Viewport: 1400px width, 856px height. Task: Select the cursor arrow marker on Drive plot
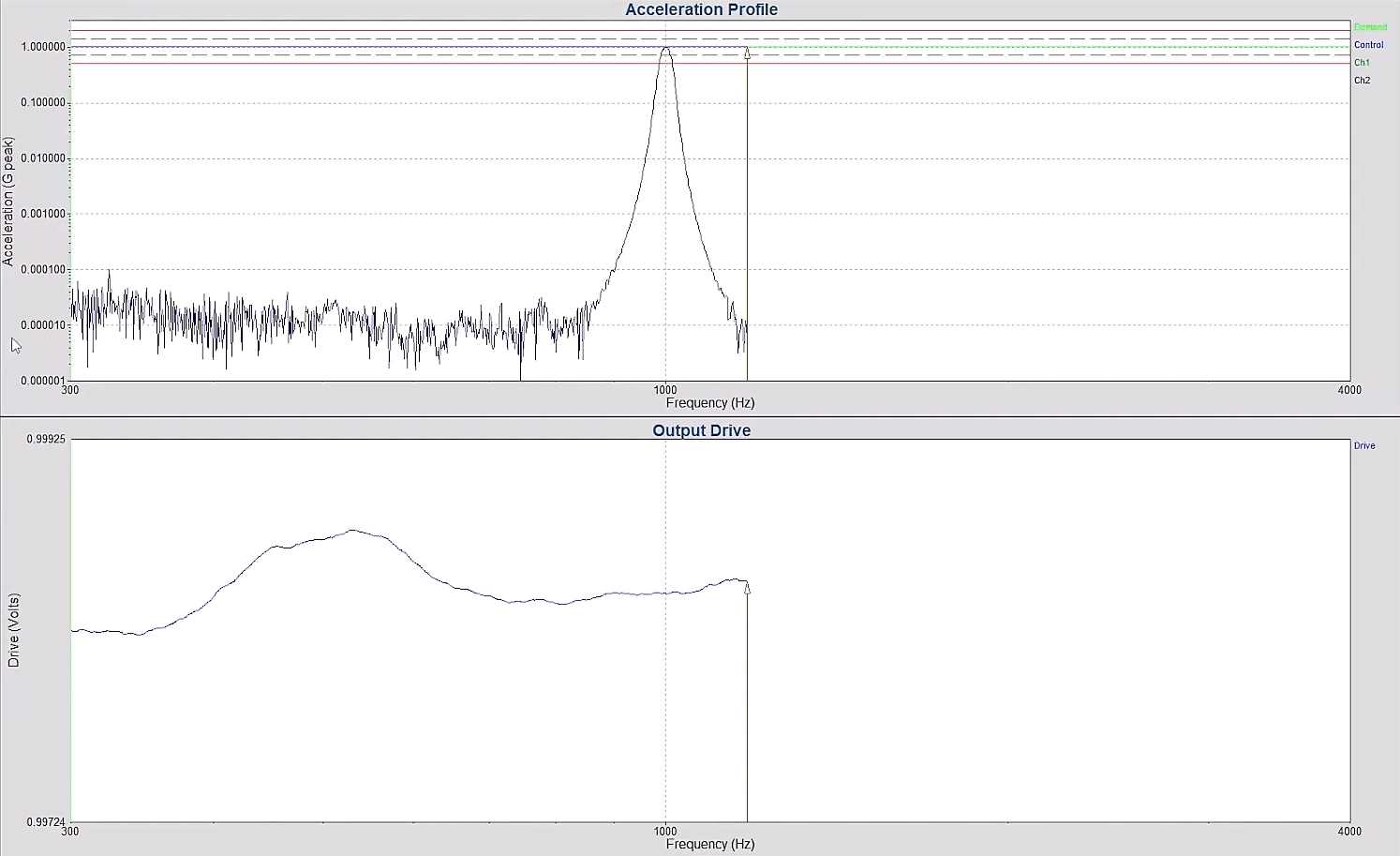[x=747, y=587]
